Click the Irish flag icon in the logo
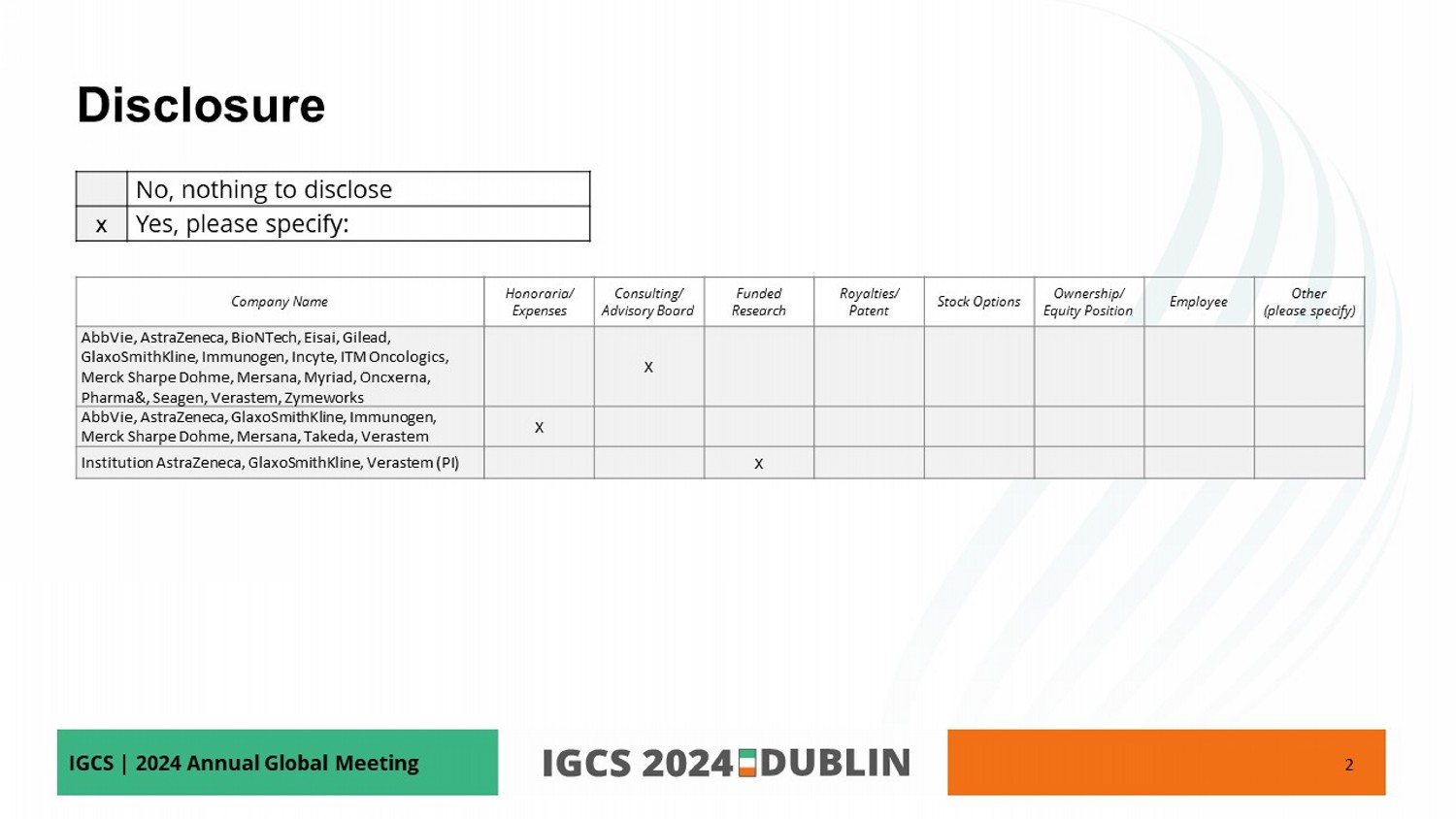This screenshot has height=819, width=1456. 746,763
